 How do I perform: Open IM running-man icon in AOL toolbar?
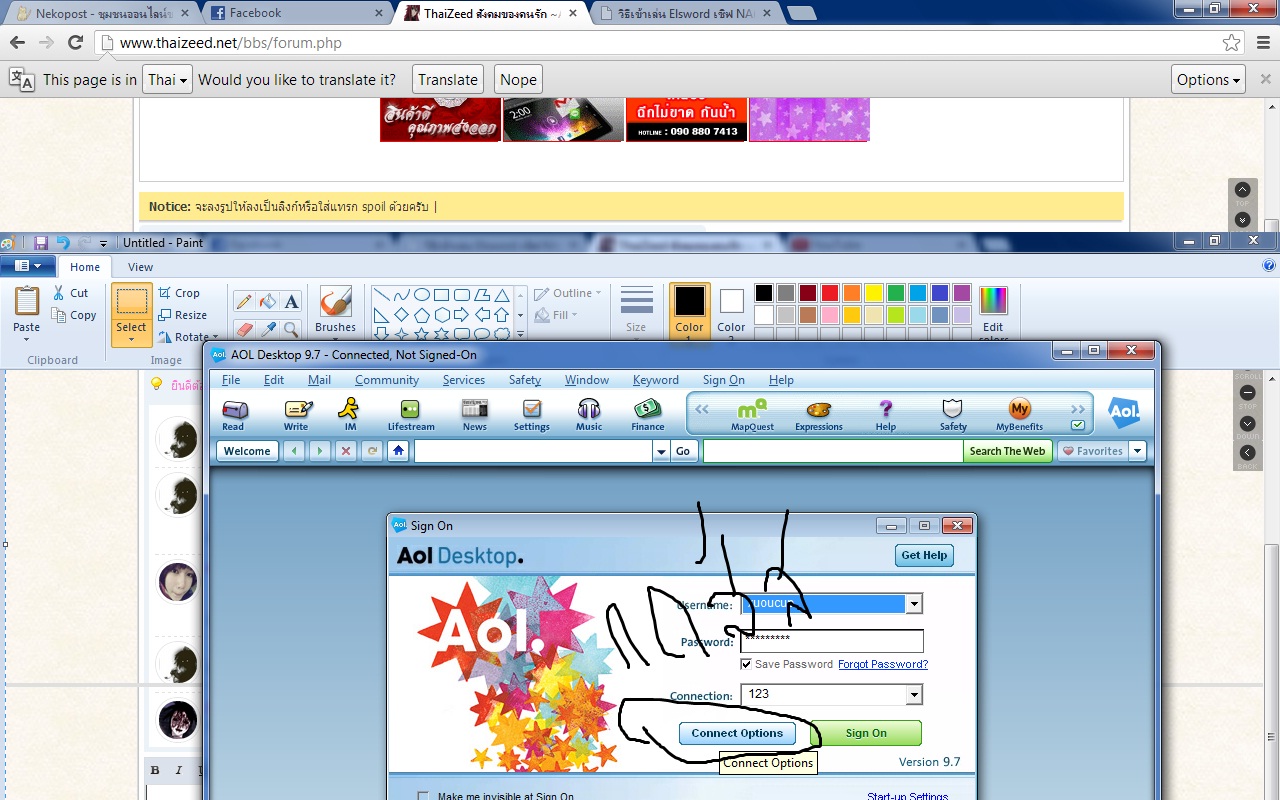(349, 414)
